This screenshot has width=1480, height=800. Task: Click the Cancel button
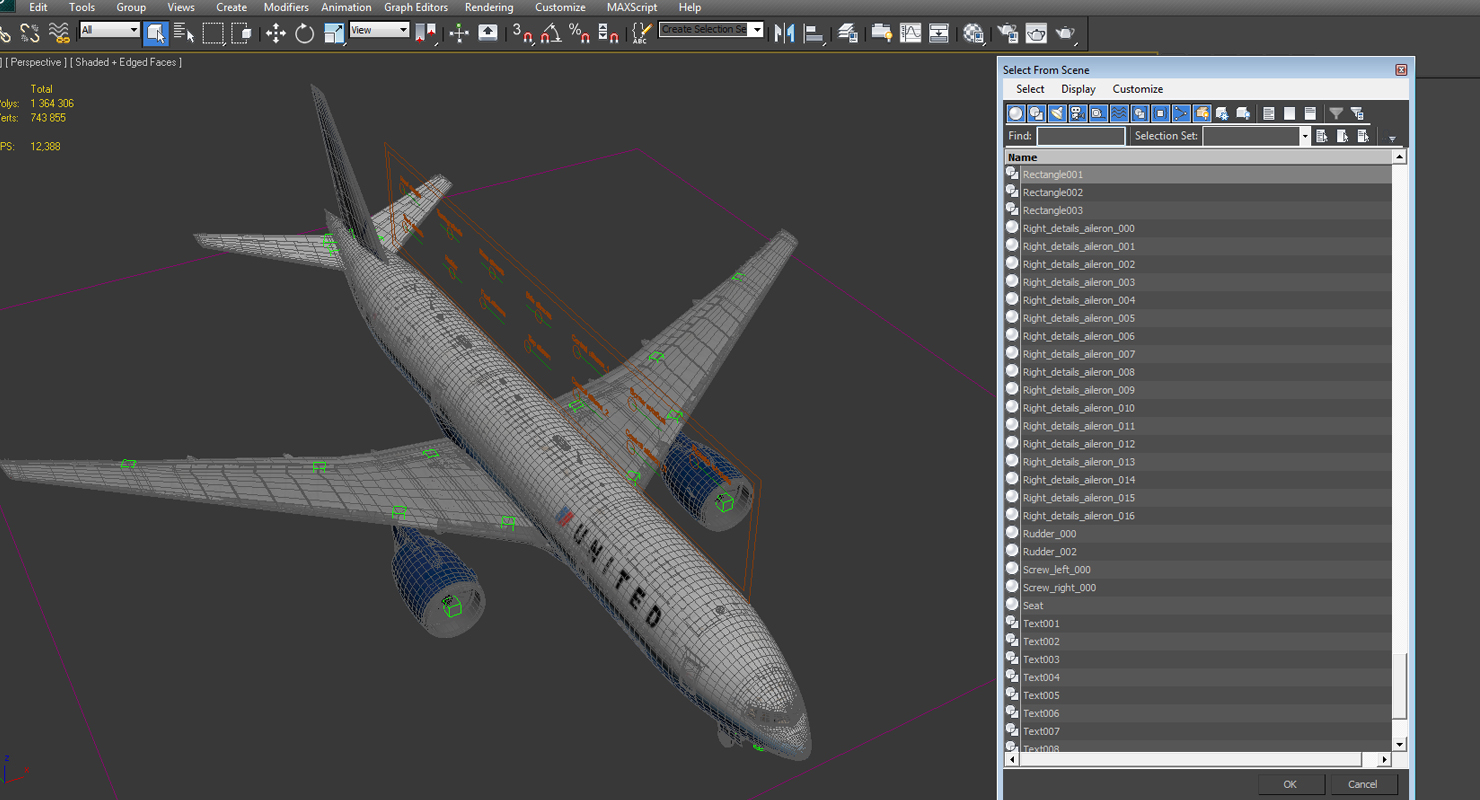1362,785
